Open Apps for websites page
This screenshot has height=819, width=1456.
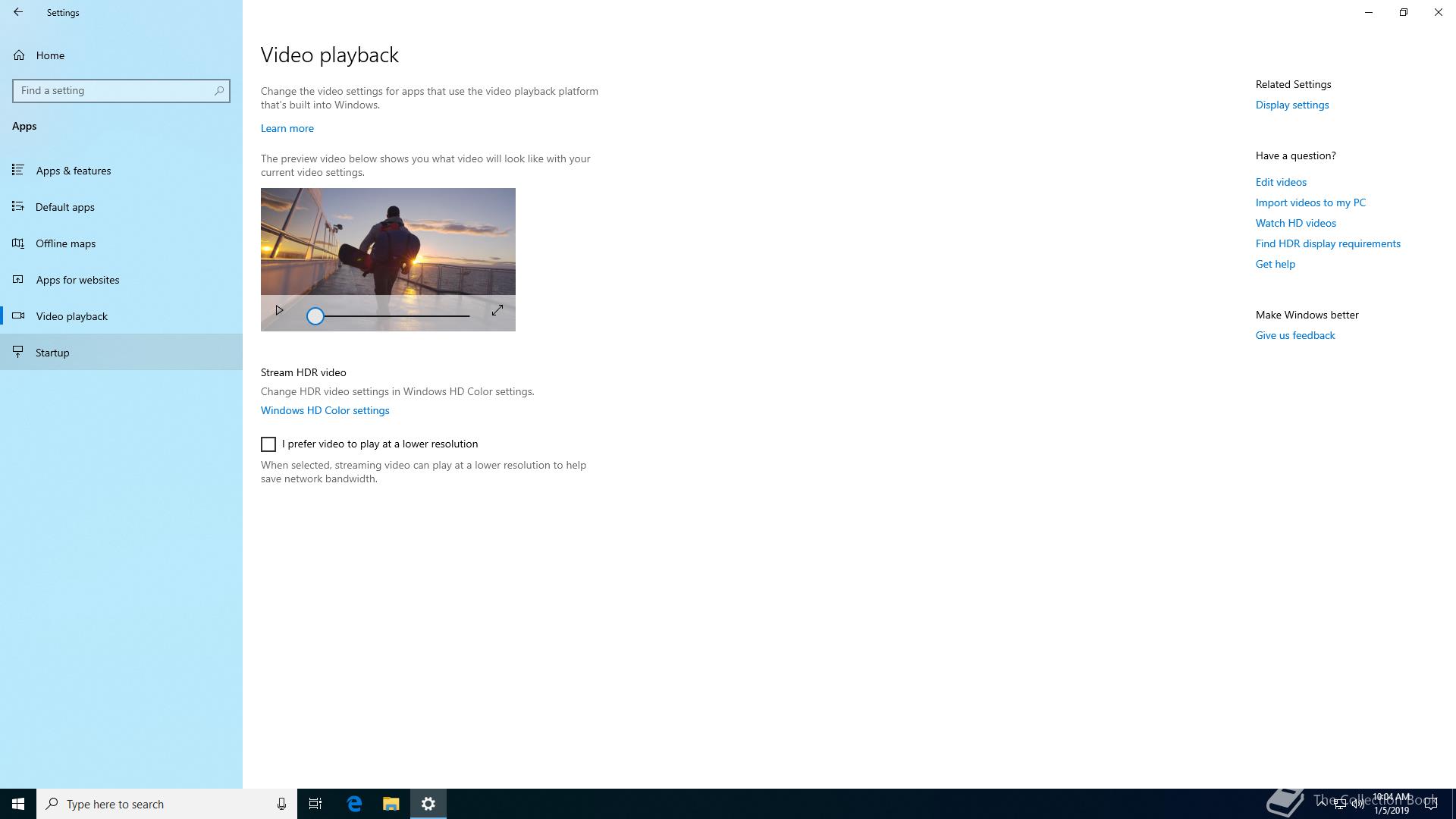[x=77, y=280]
